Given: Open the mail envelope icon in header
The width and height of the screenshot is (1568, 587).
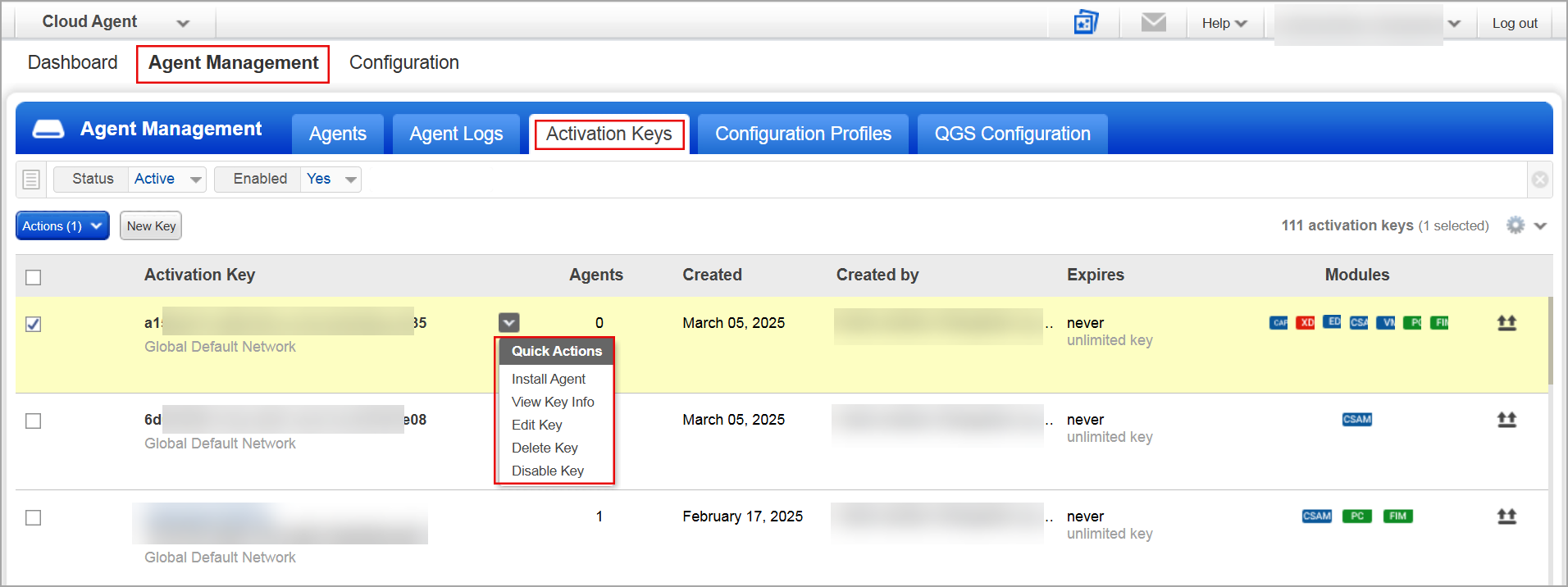Looking at the screenshot, I should coord(1153,22).
